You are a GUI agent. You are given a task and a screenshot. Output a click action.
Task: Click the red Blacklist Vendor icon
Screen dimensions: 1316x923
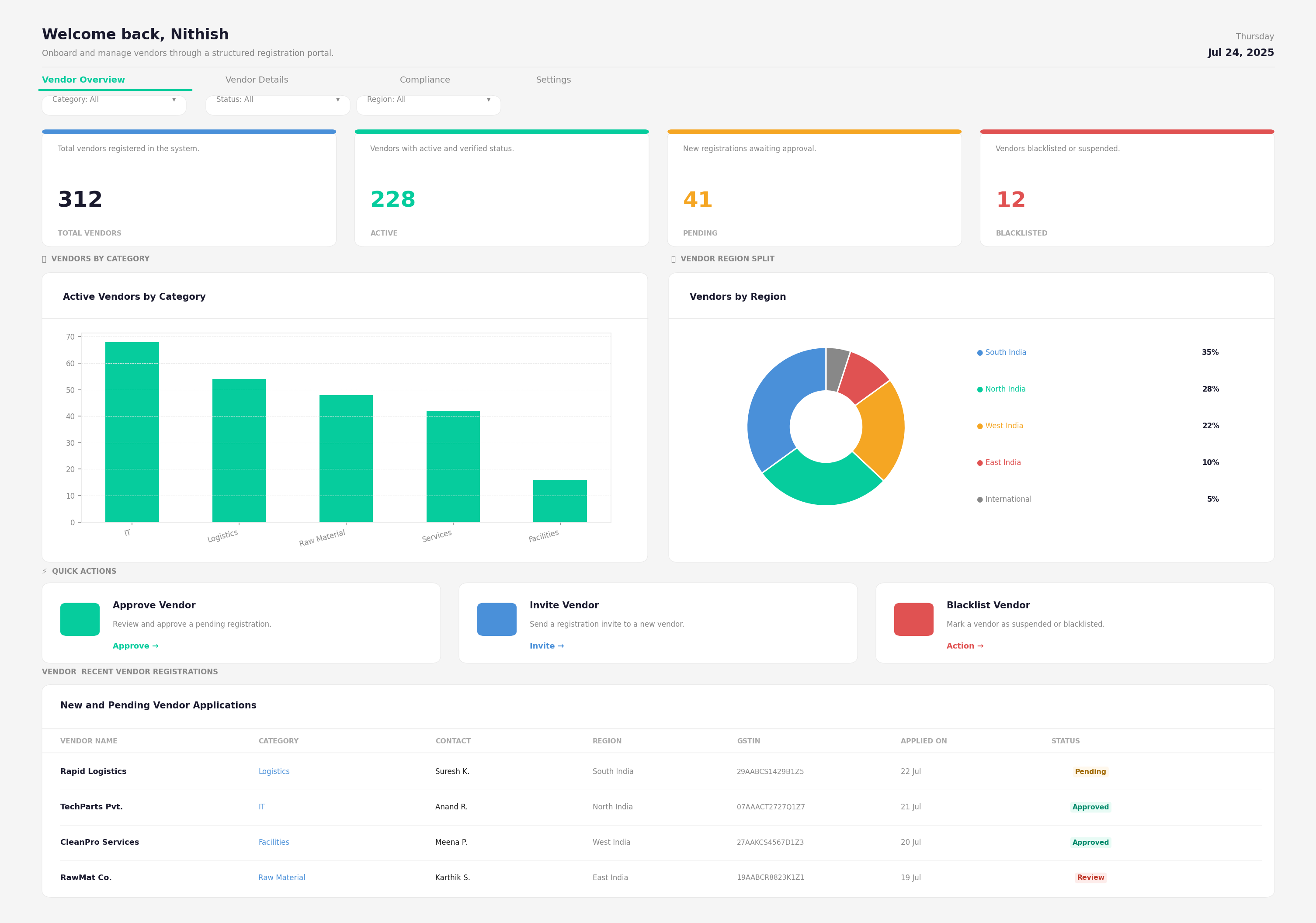click(x=913, y=619)
